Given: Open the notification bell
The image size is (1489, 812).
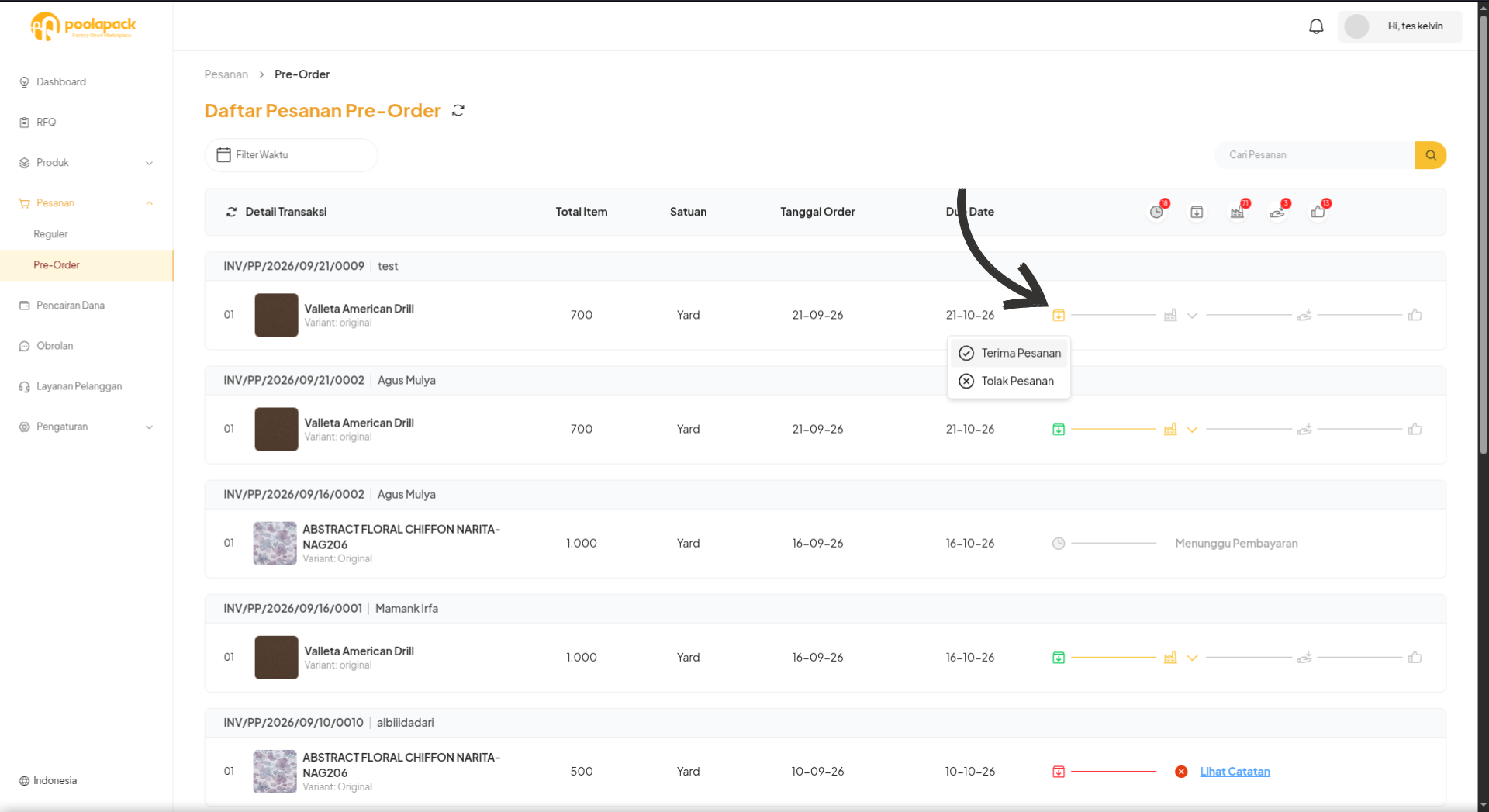Looking at the screenshot, I should click(1316, 26).
